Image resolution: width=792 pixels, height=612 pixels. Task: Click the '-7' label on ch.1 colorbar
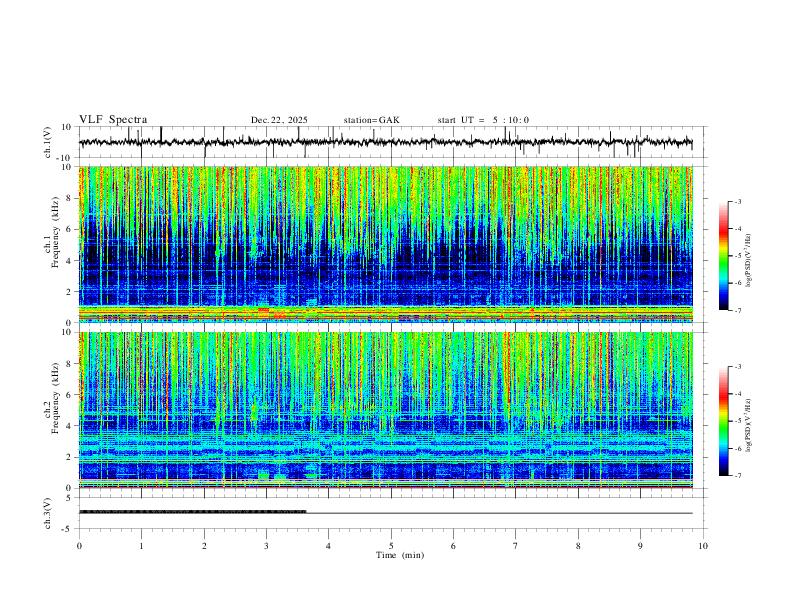coord(738,311)
